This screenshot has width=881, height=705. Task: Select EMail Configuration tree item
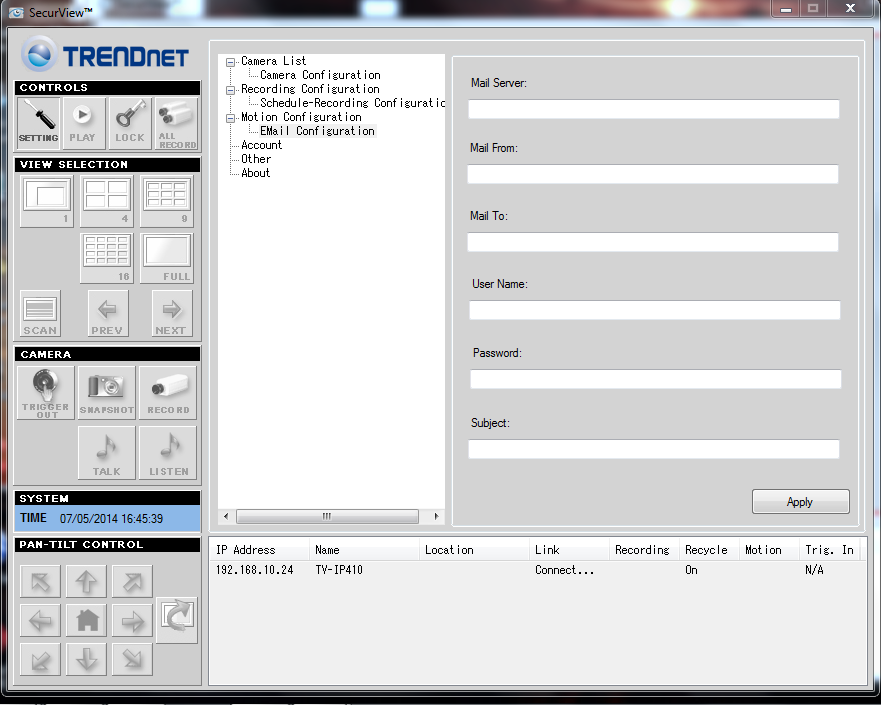click(x=317, y=131)
